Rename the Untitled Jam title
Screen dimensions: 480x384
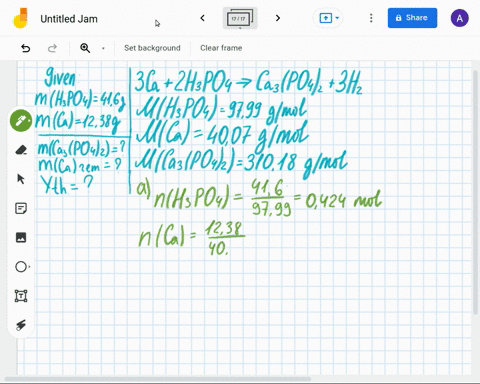(x=69, y=19)
